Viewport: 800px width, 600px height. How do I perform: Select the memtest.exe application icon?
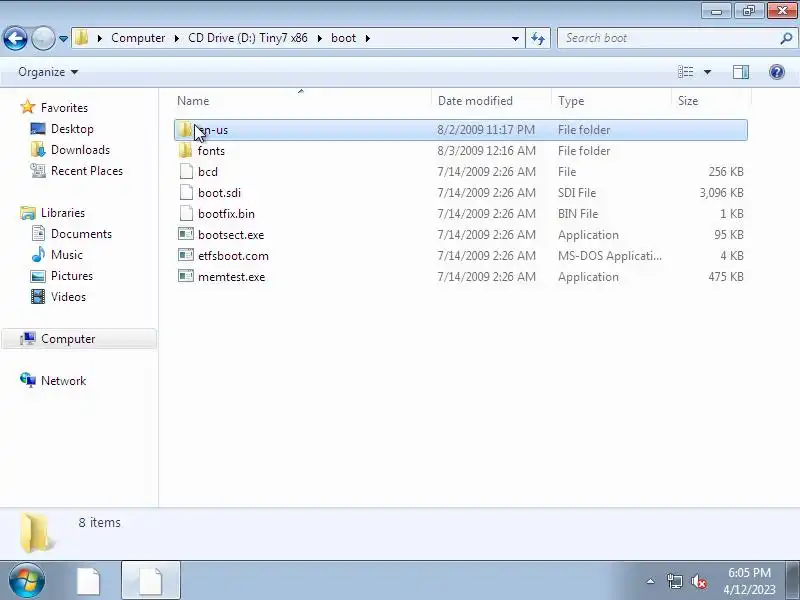(x=186, y=276)
